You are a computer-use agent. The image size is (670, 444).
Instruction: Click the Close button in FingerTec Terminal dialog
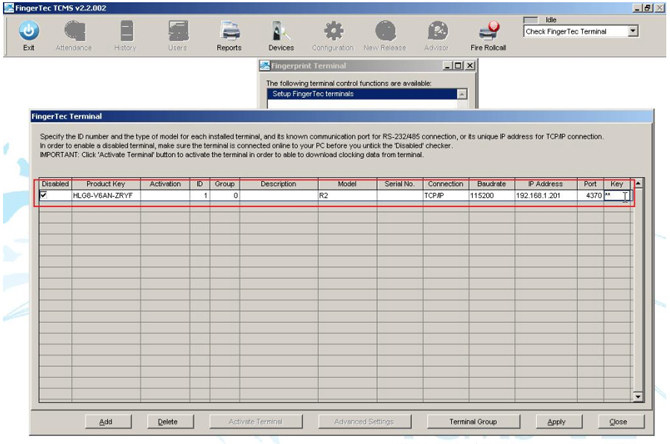621,422
